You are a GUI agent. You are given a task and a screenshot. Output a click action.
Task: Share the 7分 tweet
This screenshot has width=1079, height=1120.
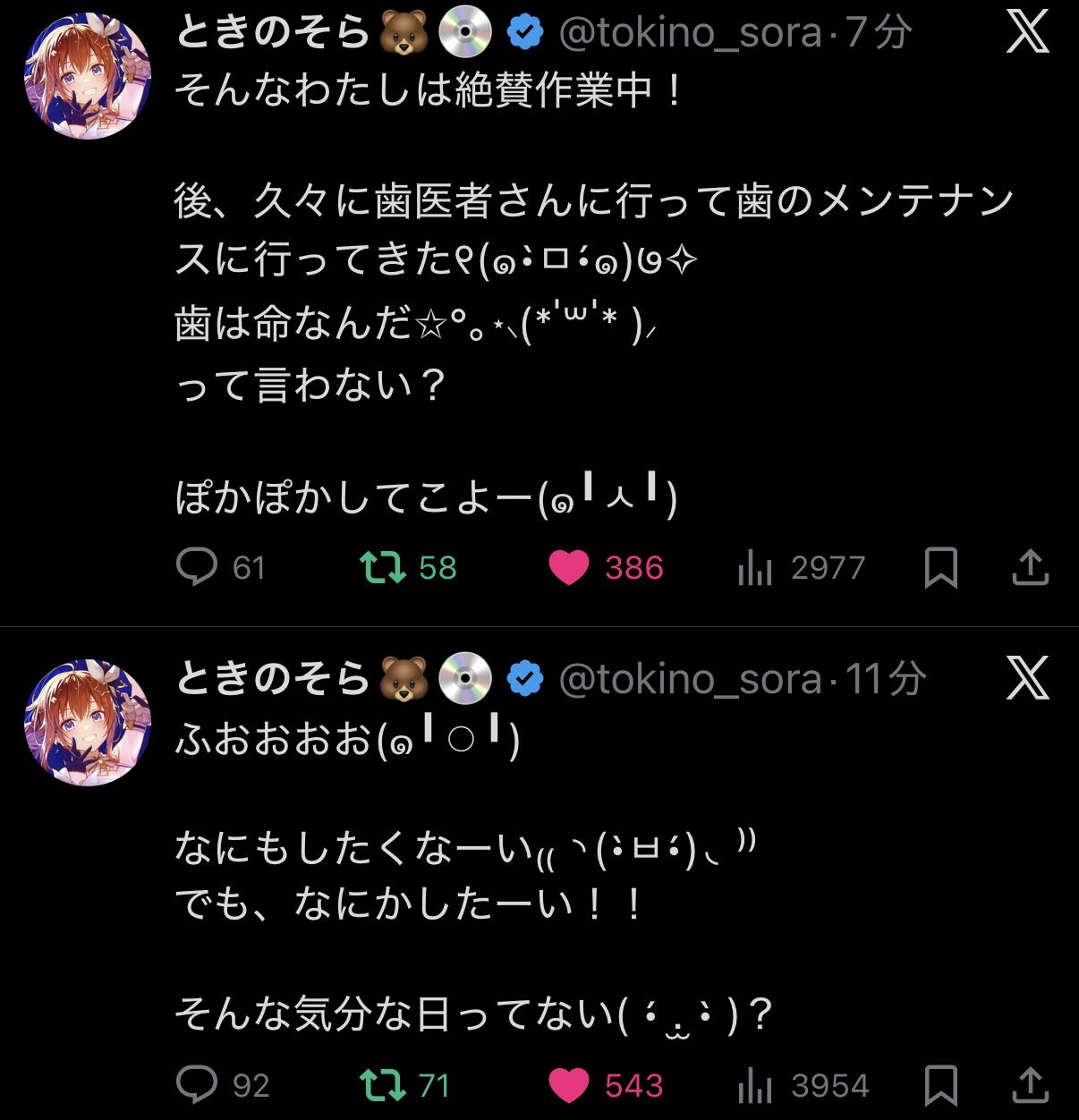[1030, 567]
